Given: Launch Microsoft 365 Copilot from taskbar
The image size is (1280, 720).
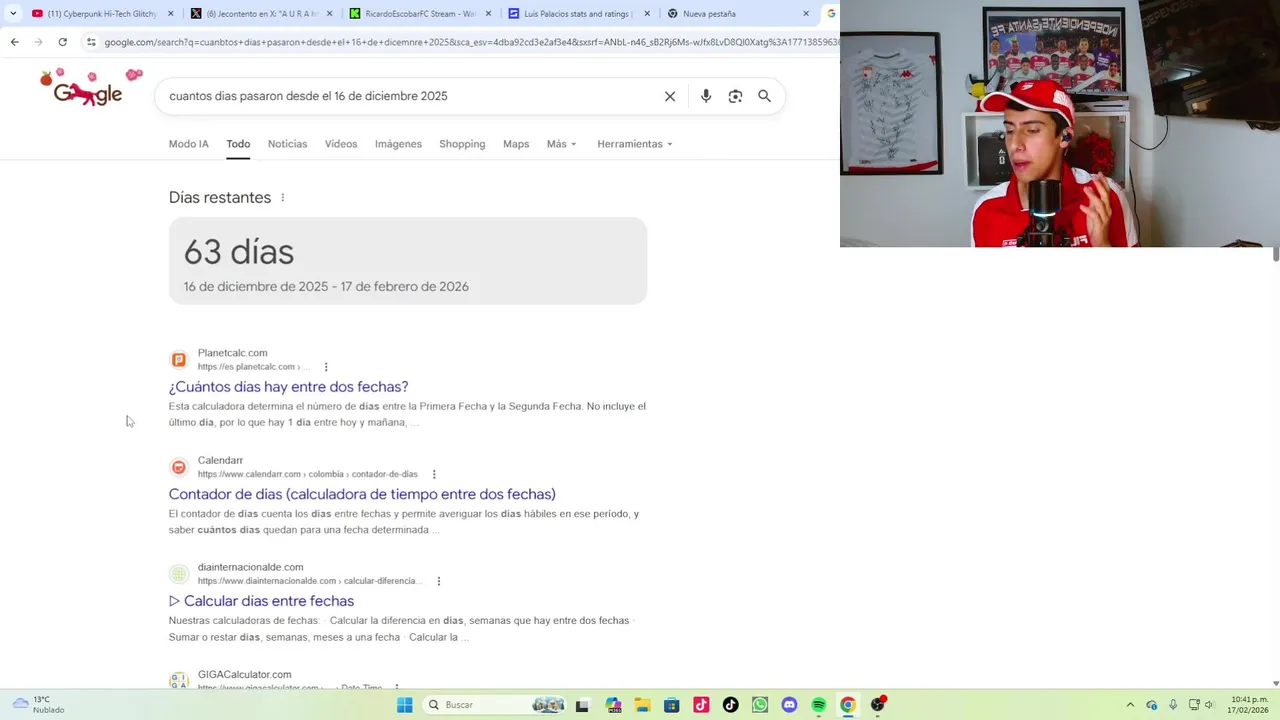Looking at the screenshot, I should tap(613, 705).
